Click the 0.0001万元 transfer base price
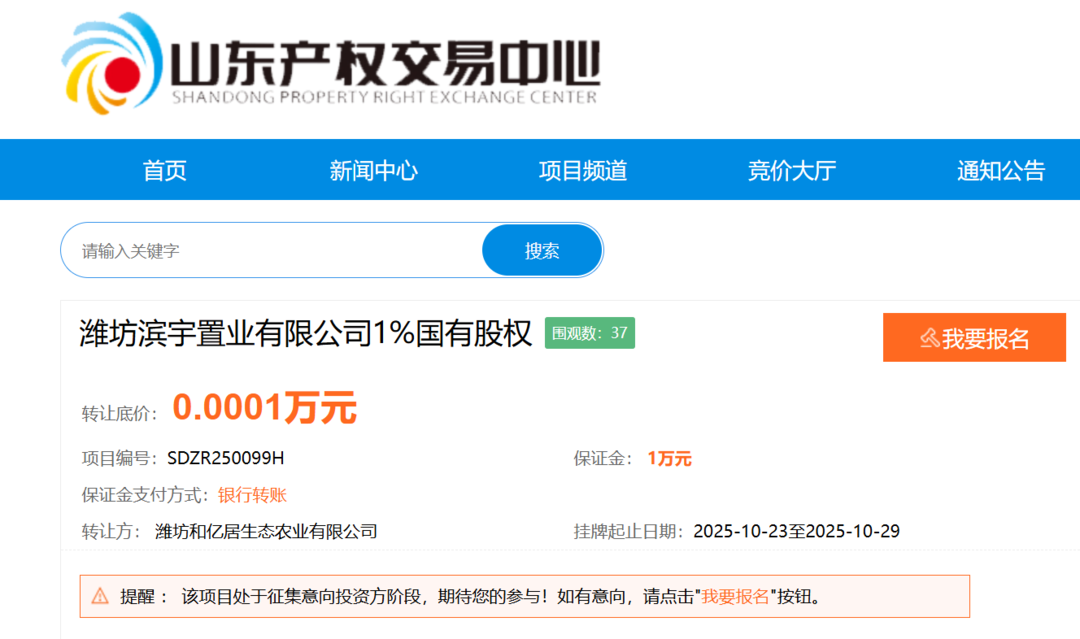 [x=264, y=408]
